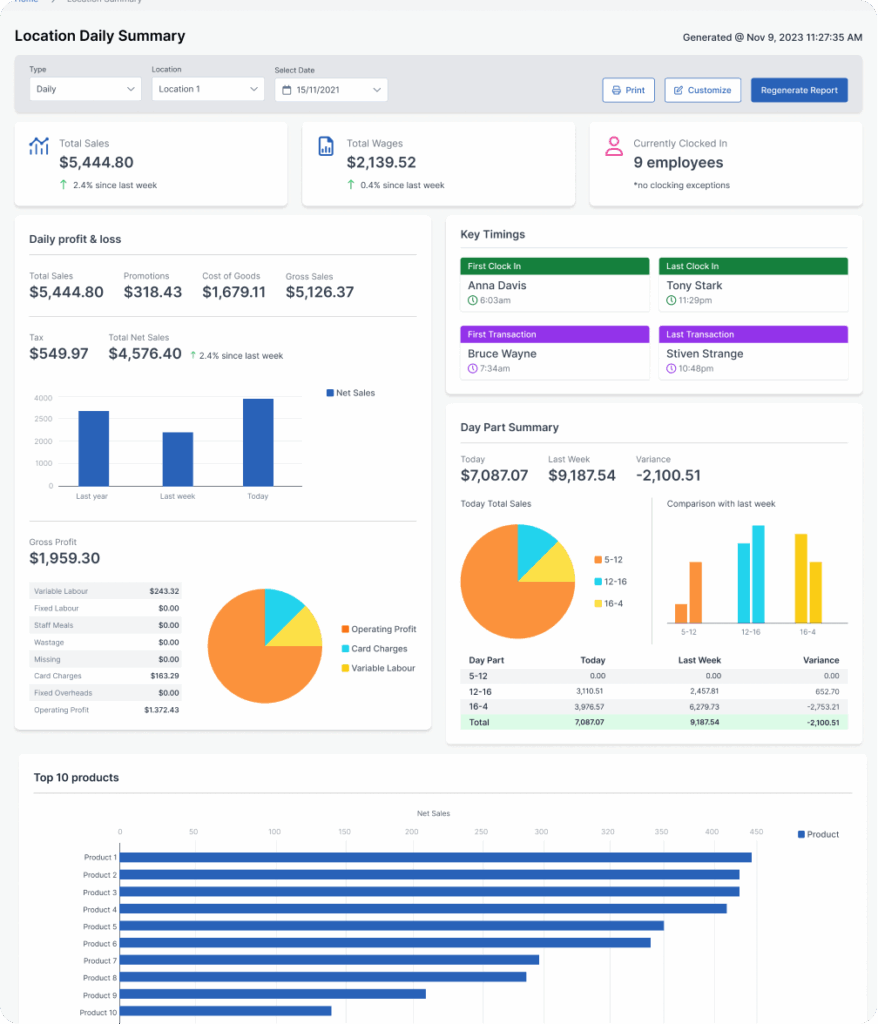Open the Type dropdown set to Daily
This screenshot has width=878, height=1024.
point(85,89)
